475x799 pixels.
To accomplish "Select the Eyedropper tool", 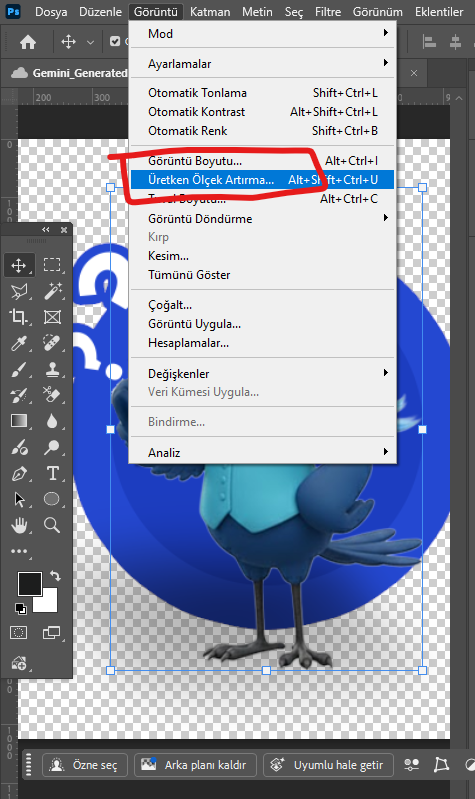I will point(19,343).
